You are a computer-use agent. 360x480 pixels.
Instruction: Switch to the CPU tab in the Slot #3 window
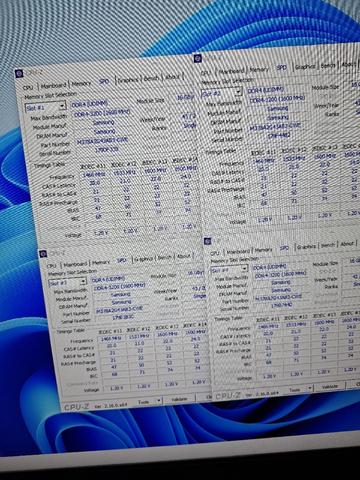pos(51,266)
